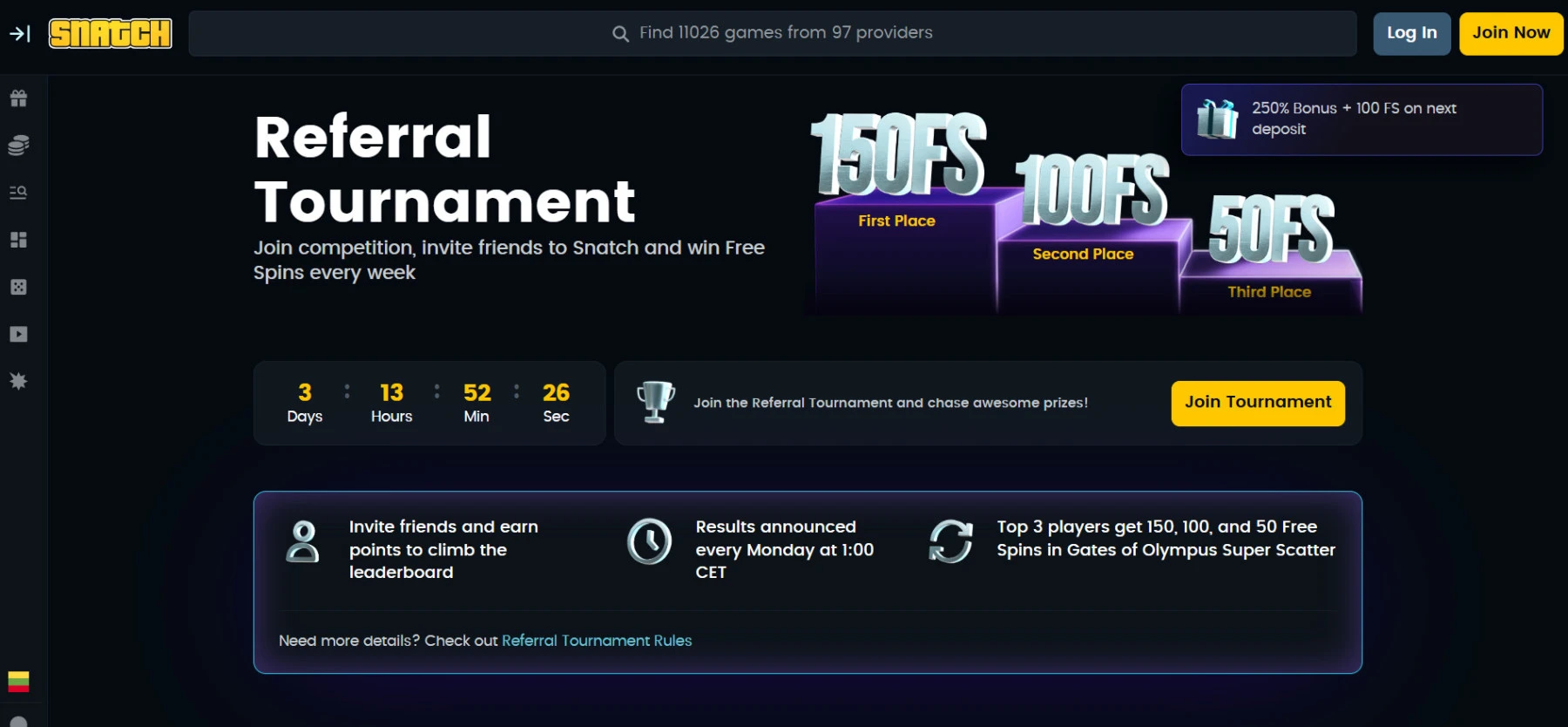Expand the sidebar with the arrow icon
Image resolution: width=1568 pixels, height=727 pixels.
pyautogui.click(x=19, y=33)
